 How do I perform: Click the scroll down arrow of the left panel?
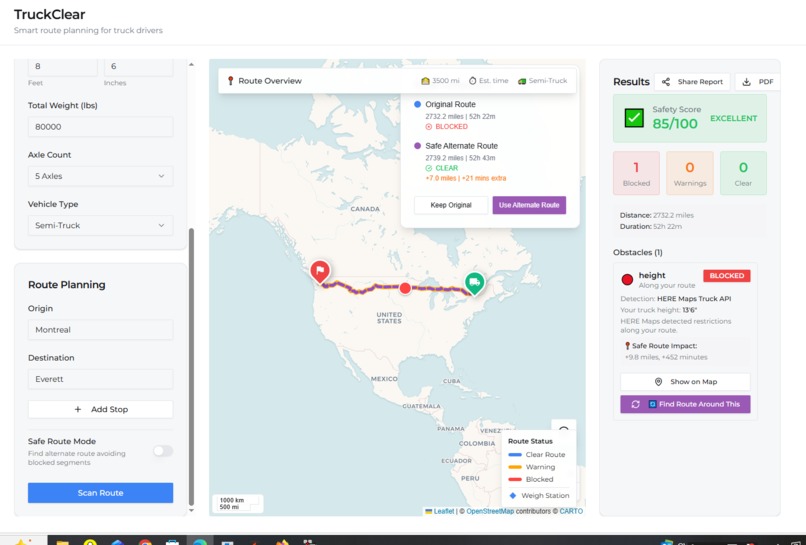pyautogui.click(x=191, y=510)
